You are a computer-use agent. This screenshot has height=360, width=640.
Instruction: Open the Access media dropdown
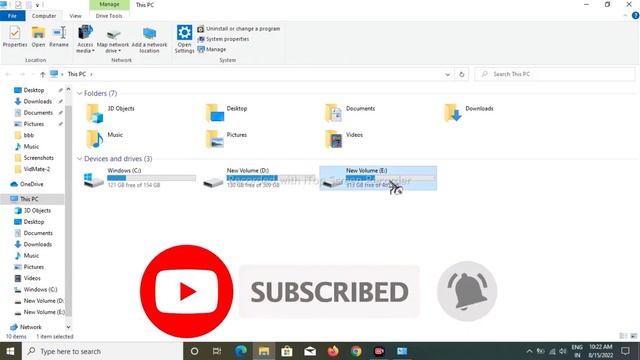pyautogui.click(x=85, y=39)
